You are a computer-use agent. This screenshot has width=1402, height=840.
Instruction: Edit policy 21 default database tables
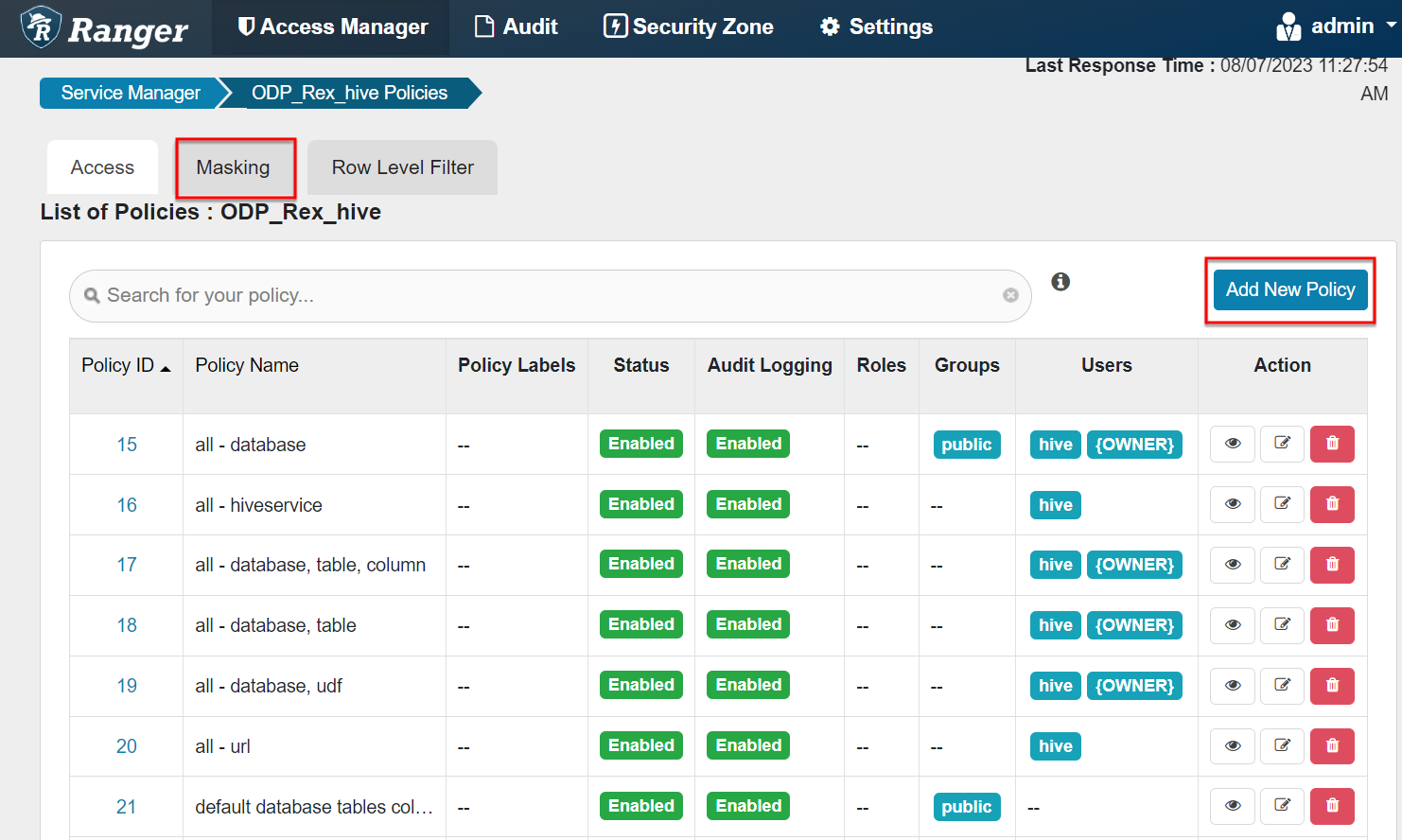[1283, 806]
